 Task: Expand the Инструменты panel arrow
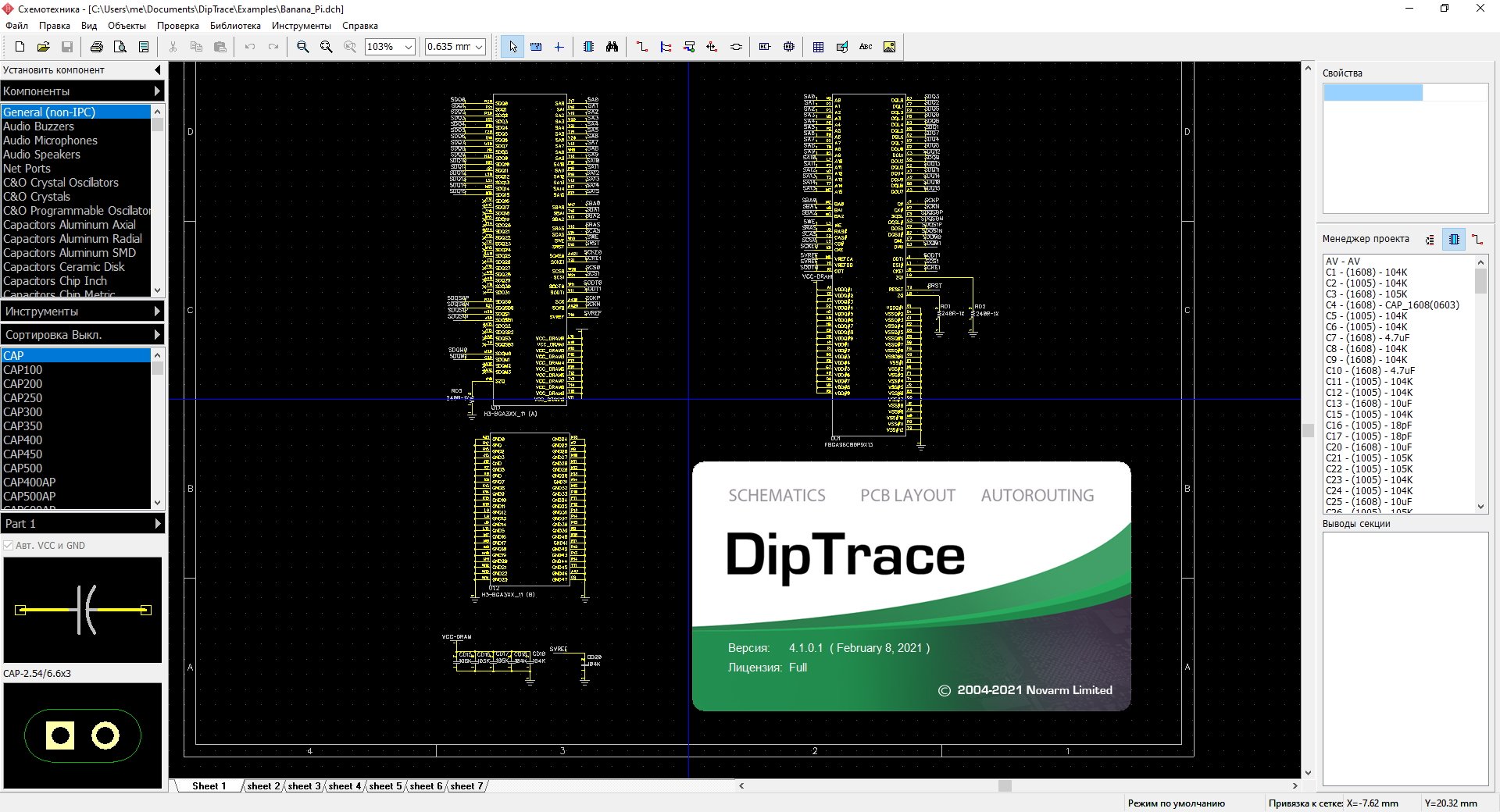tap(157, 312)
